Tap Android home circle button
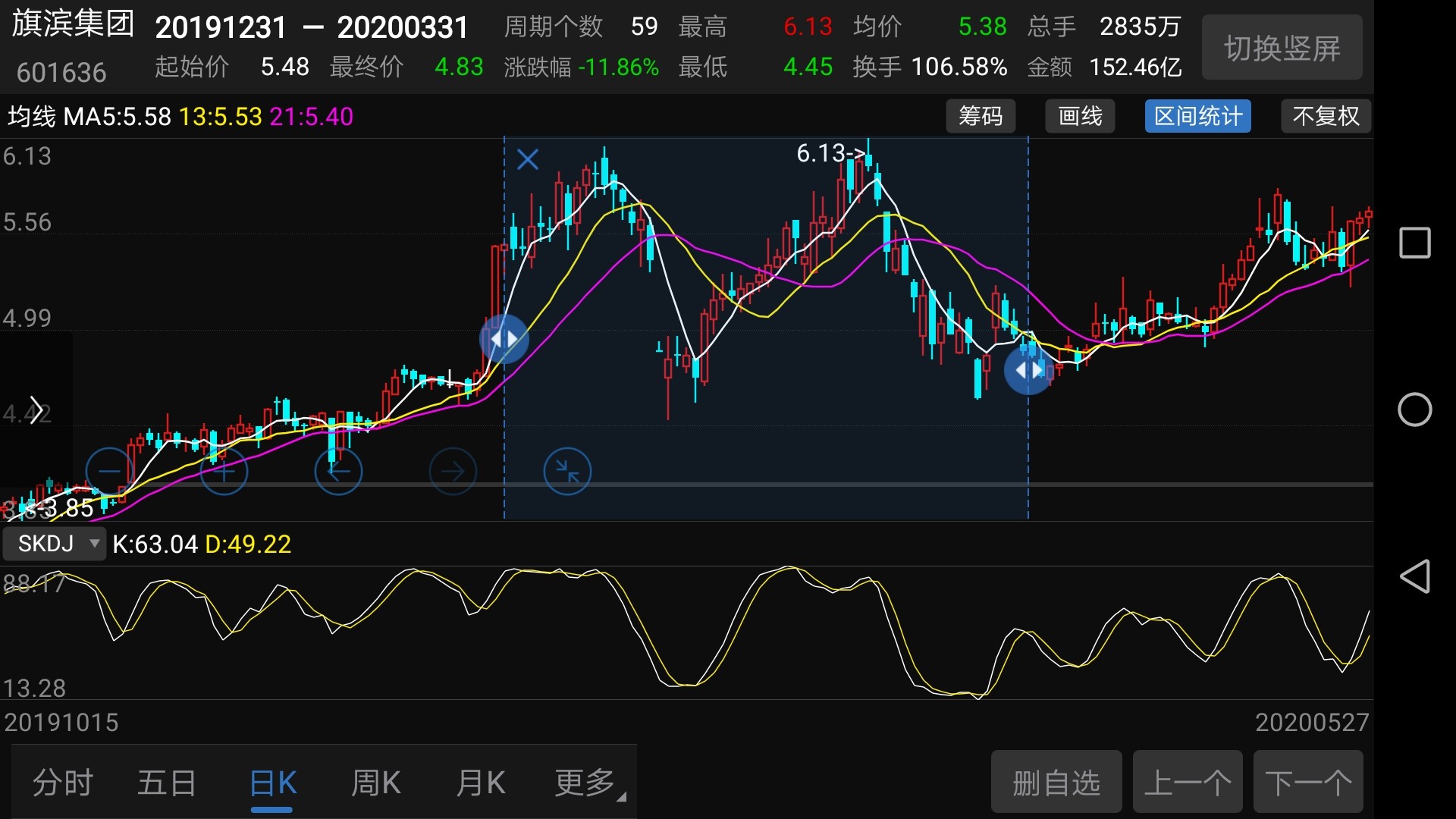 pyautogui.click(x=1414, y=410)
